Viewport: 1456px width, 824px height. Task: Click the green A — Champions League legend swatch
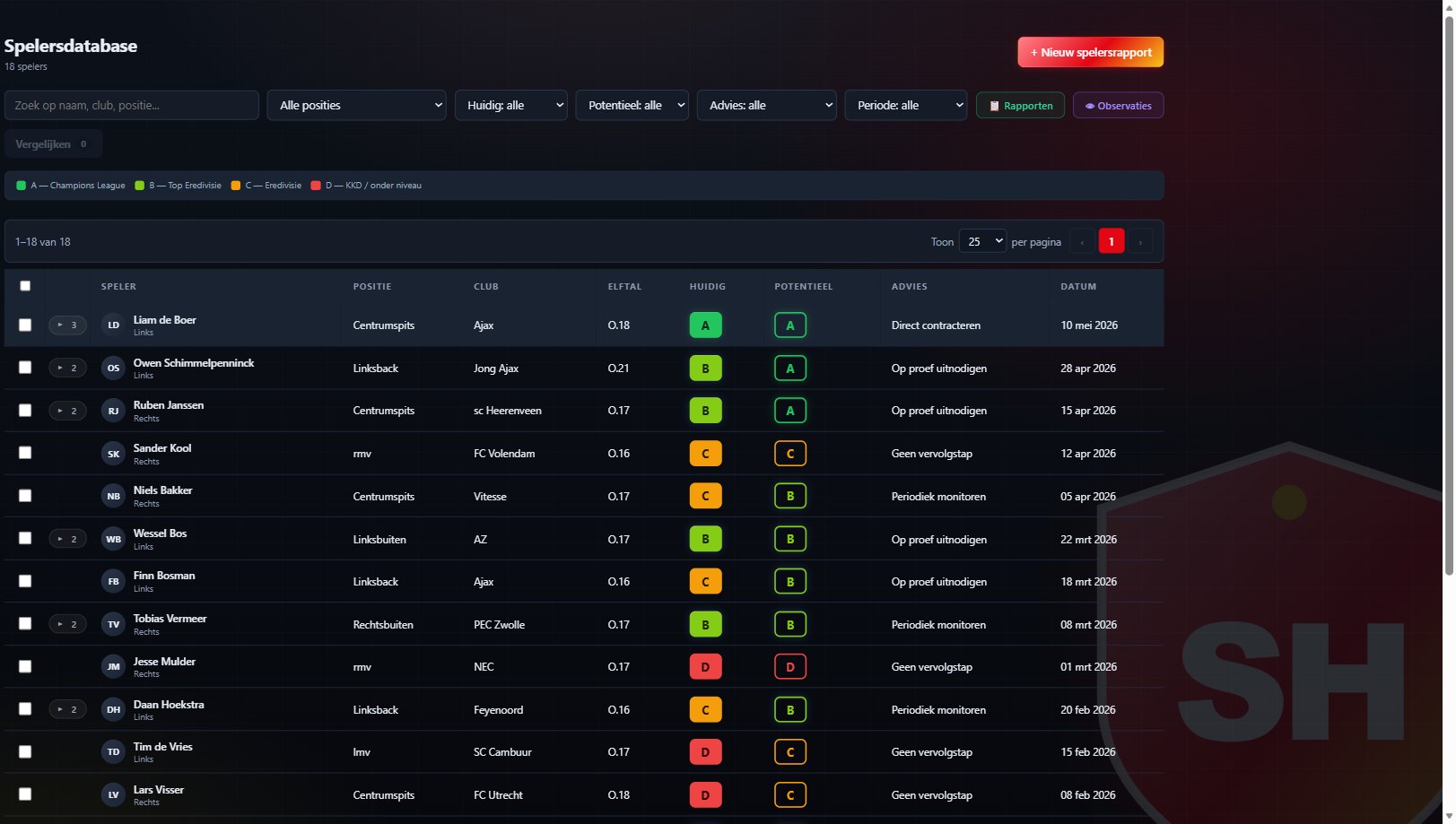[x=22, y=186]
